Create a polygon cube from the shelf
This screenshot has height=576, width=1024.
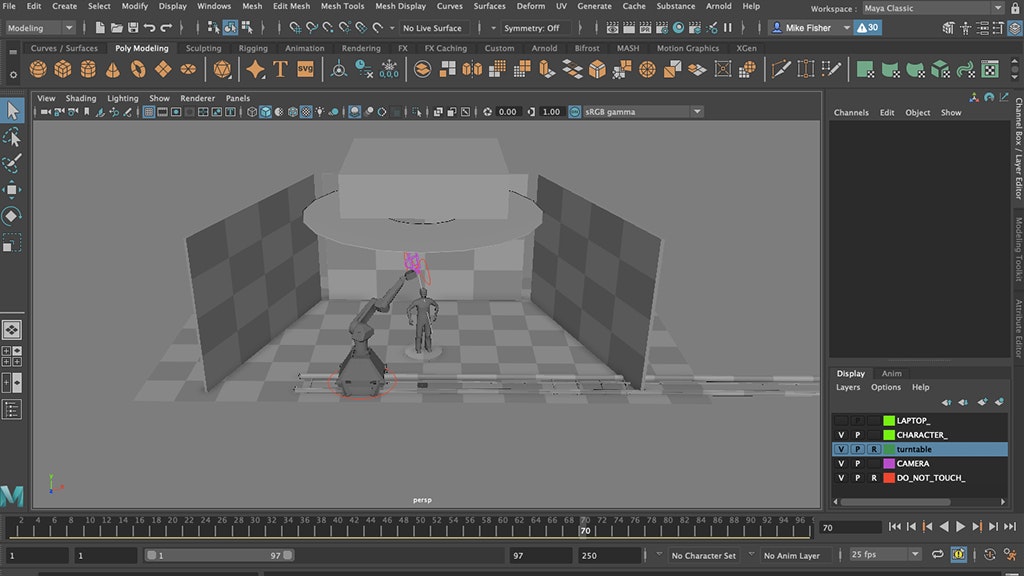click(x=63, y=69)
